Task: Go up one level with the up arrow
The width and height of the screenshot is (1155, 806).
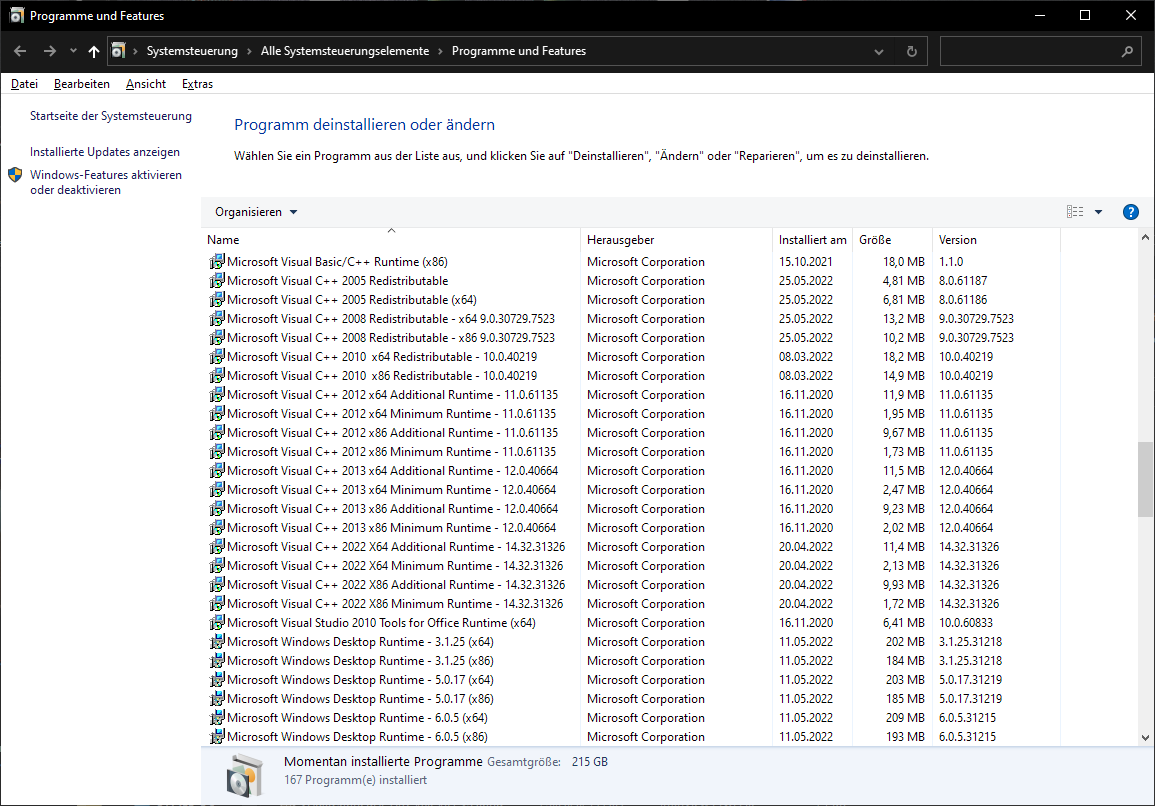Action: [94, 52]
